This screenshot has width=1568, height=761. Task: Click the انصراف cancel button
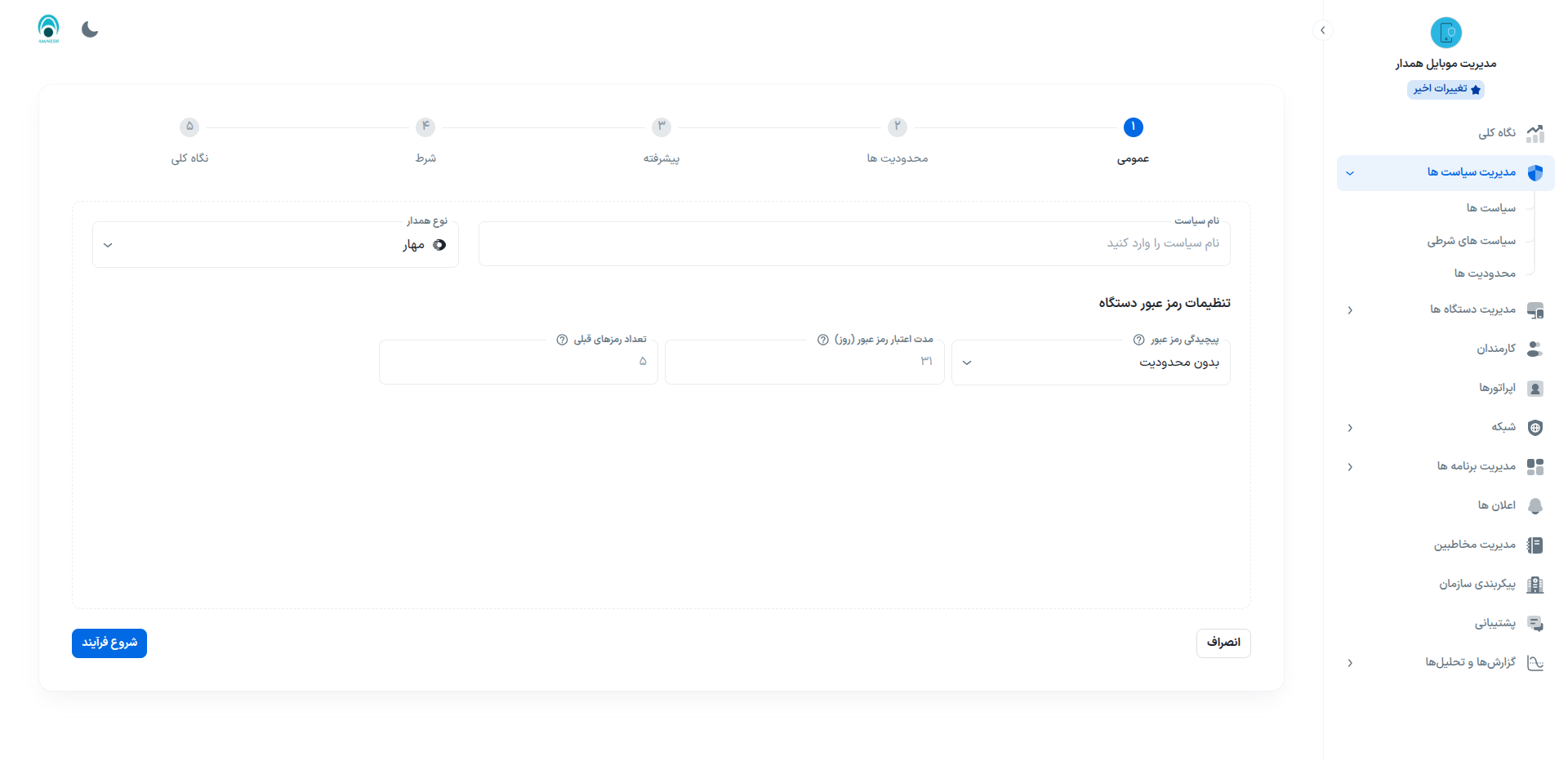[1223, 643]
